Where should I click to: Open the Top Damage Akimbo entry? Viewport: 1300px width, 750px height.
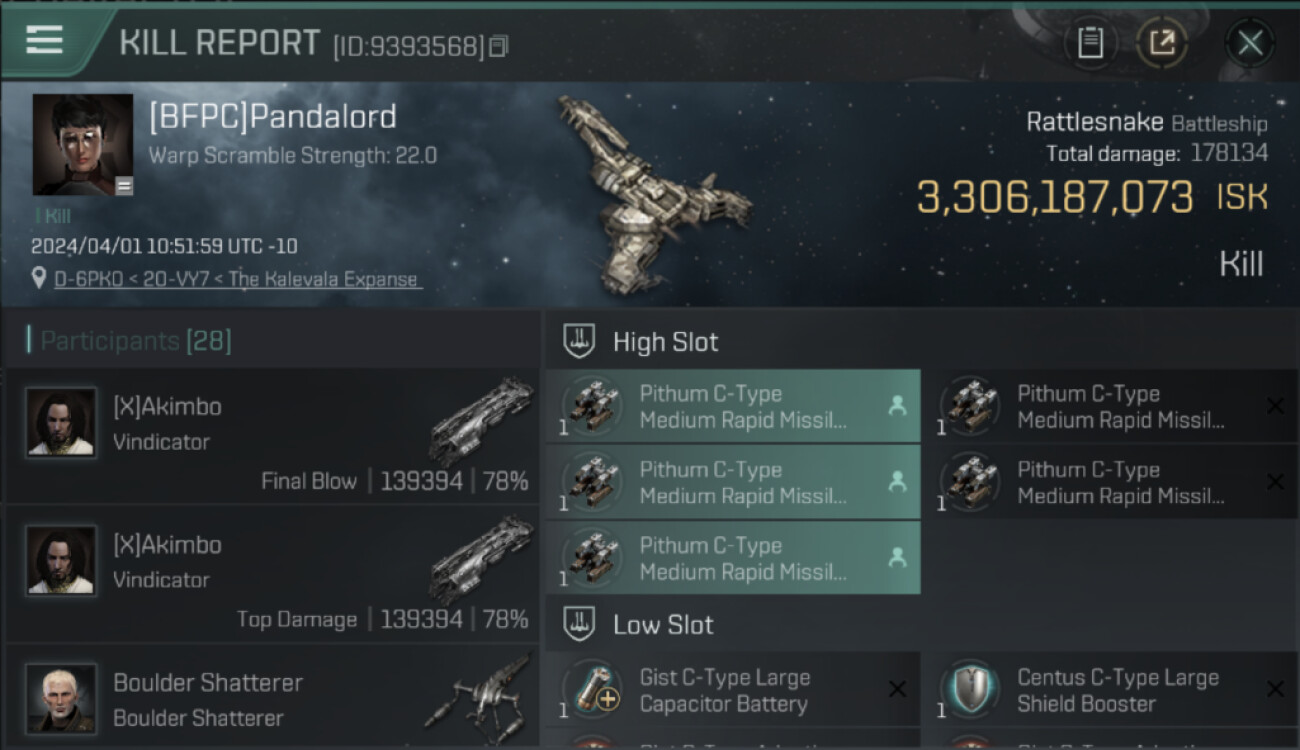point(272,573)
